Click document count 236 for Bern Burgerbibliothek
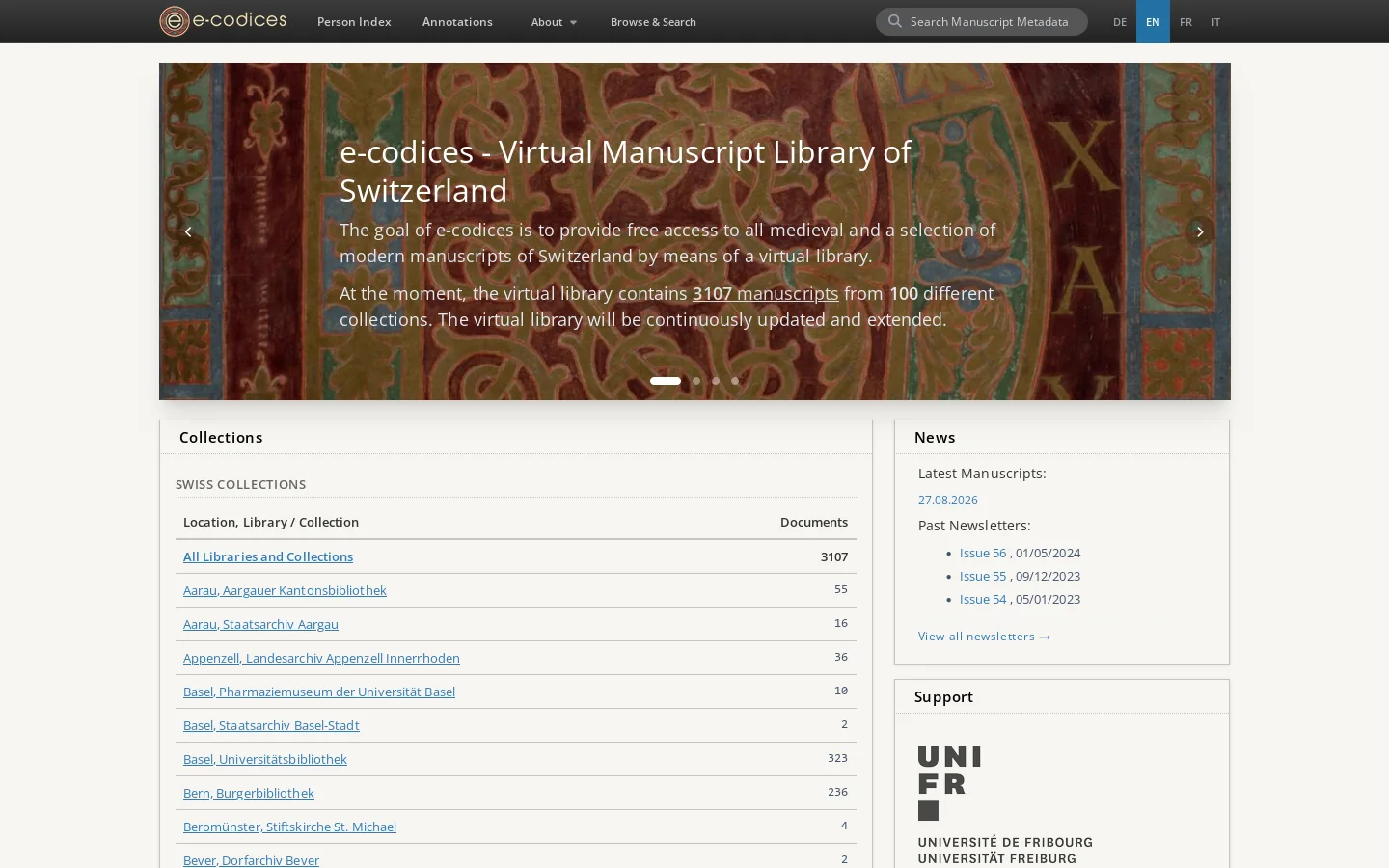 (x=837, y=792)
